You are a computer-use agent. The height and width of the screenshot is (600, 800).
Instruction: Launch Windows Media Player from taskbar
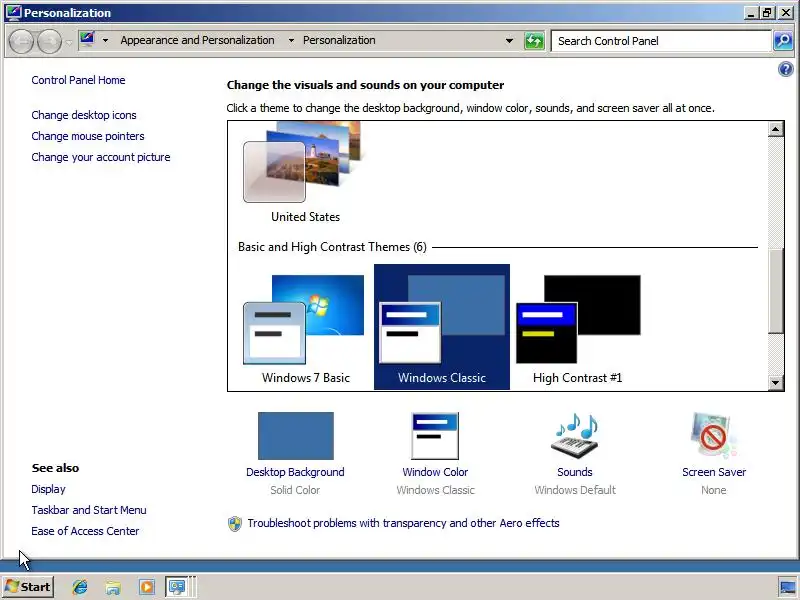pyautogui.click(x=146, y=587)
